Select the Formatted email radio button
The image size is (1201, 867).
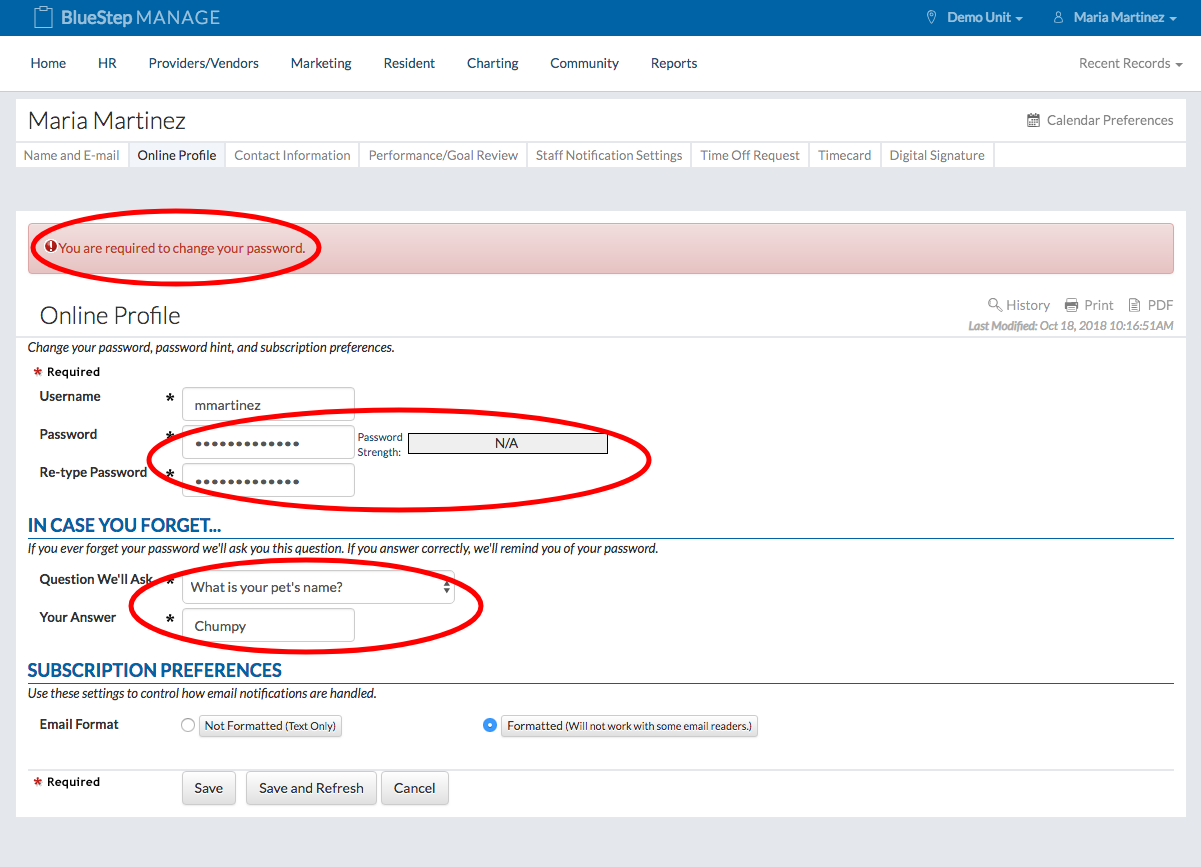pyautogui.click(x=490, y=726)
